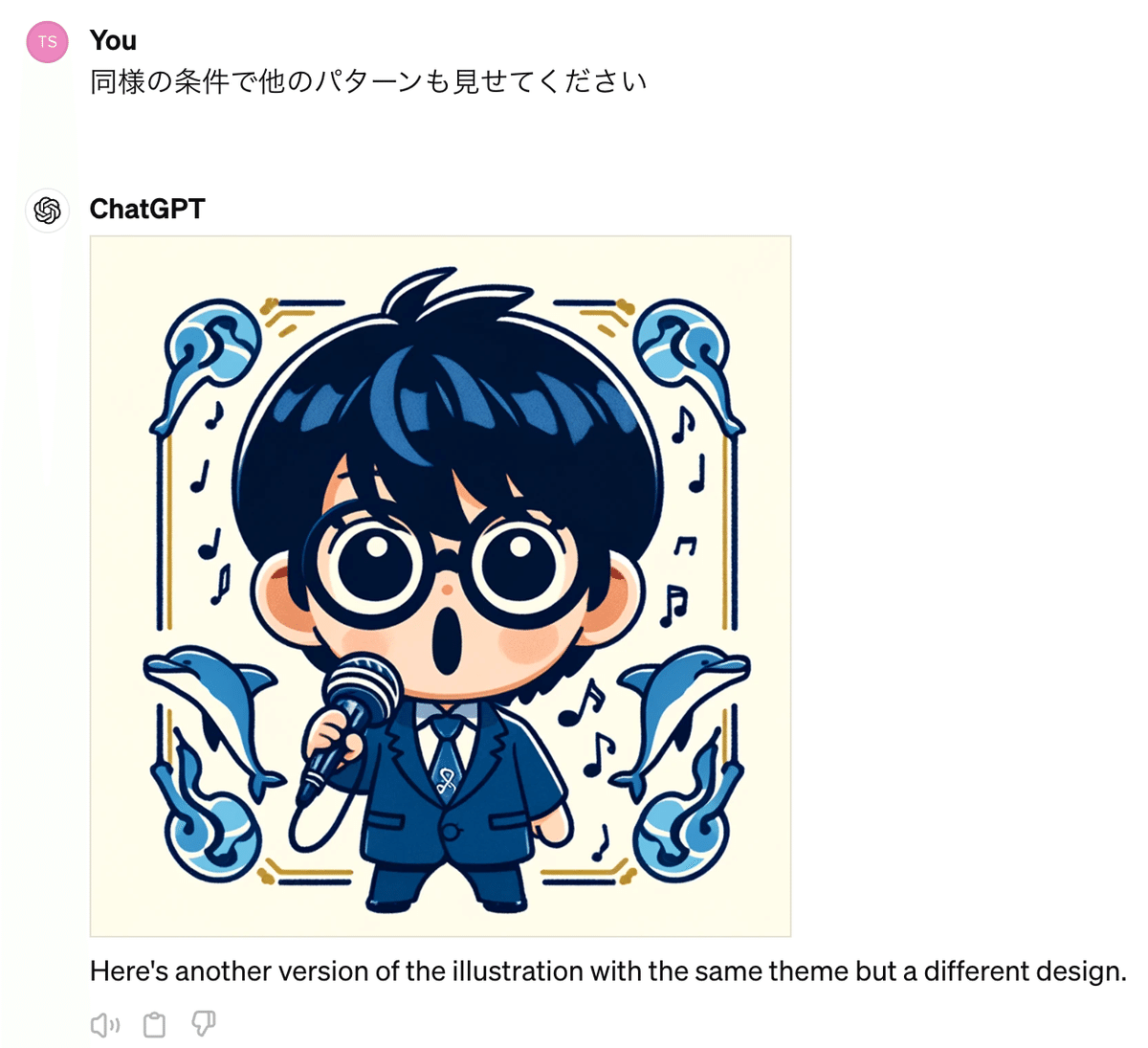Click the "ChatGPT" sender name
The width and height of the screenshot is (1148, 1048).
147,209
